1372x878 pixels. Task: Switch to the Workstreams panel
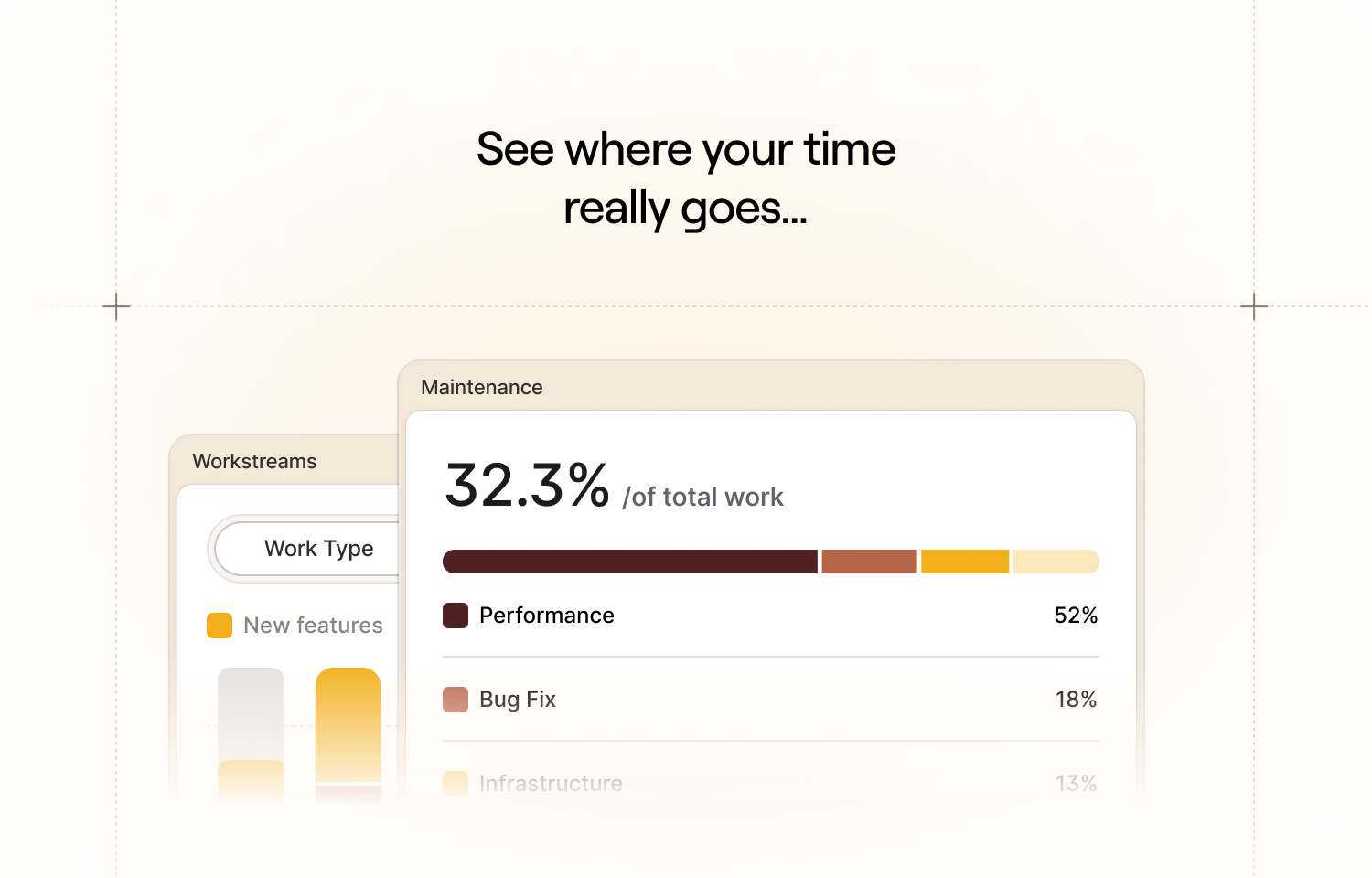254,461
